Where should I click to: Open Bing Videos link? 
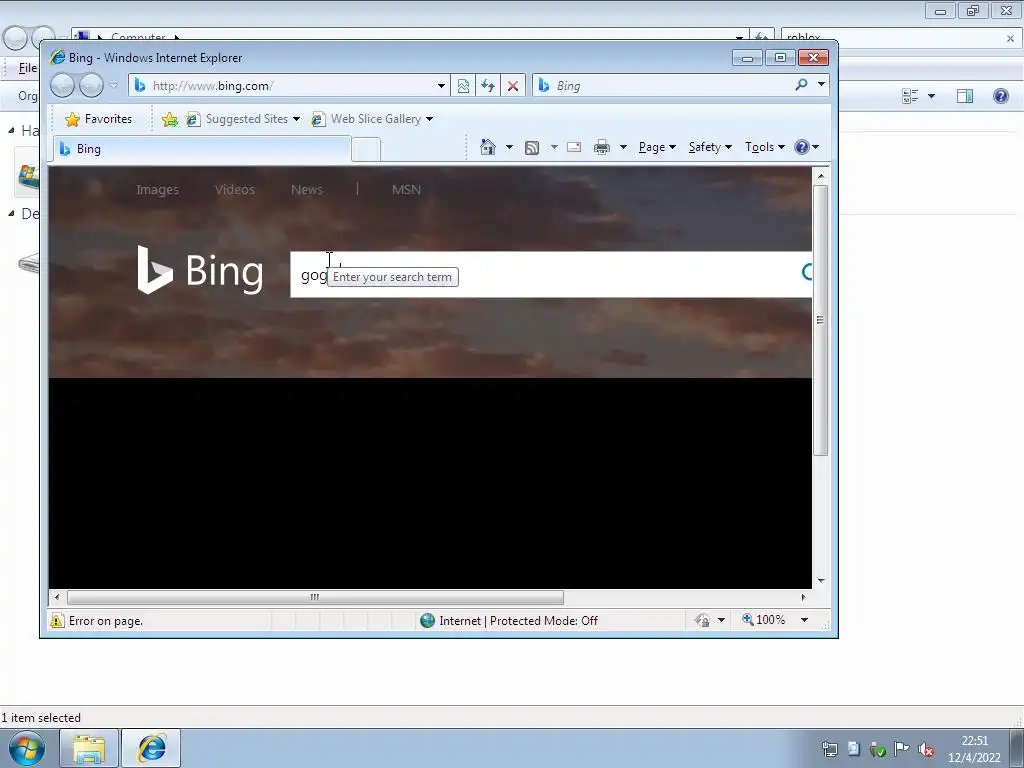tap(234, 189)
